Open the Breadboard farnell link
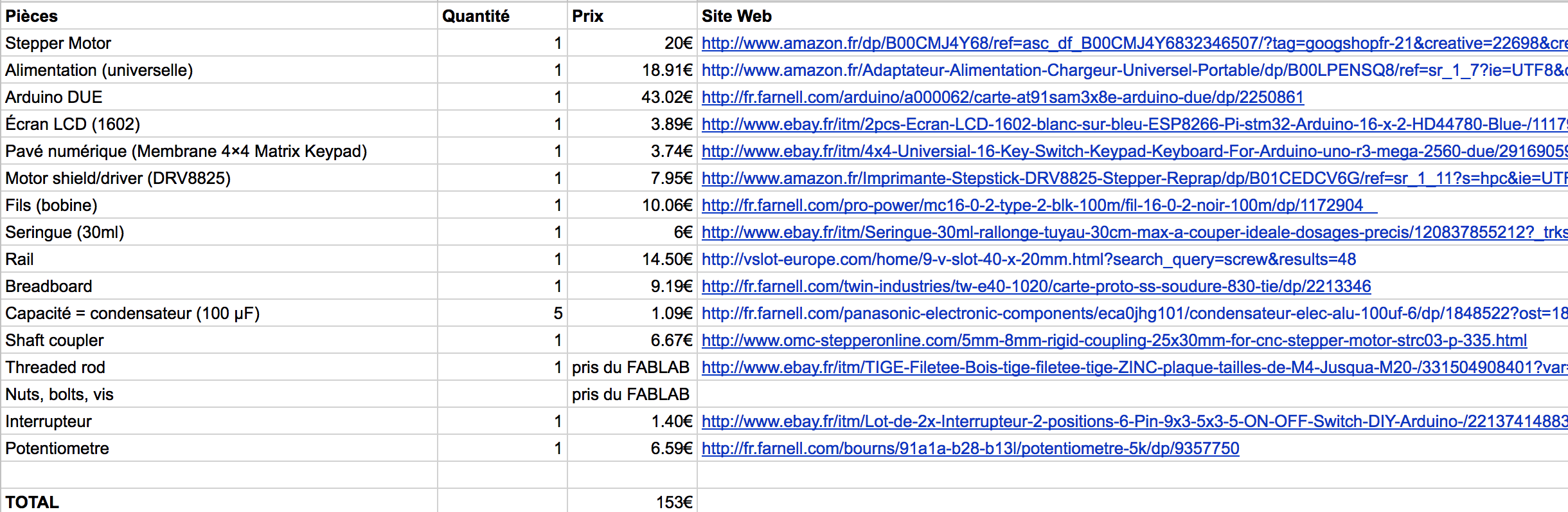This screenshot has height=512, width=1568. pos(1036,286)
